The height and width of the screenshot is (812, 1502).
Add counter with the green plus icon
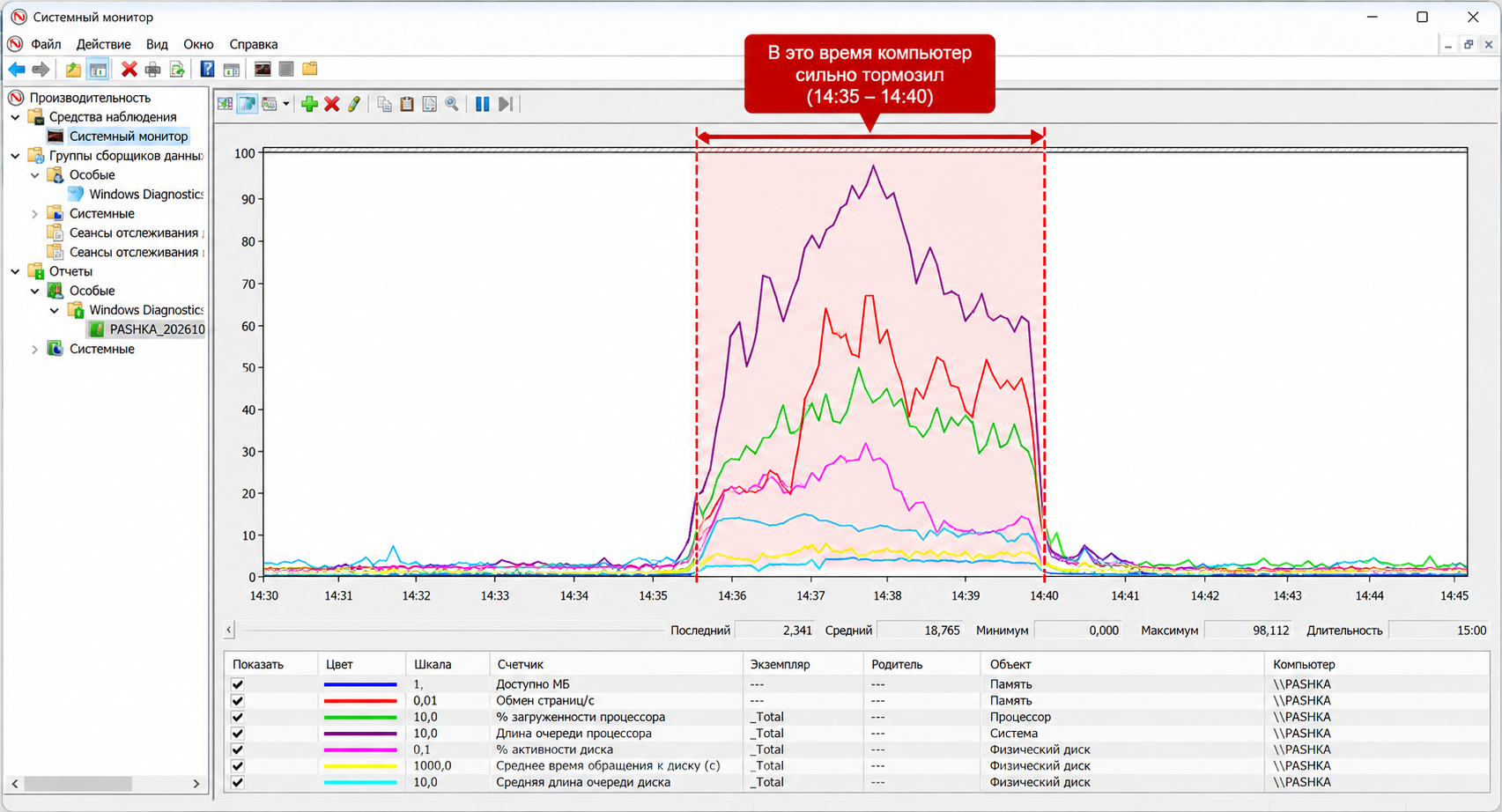(309, 104)
